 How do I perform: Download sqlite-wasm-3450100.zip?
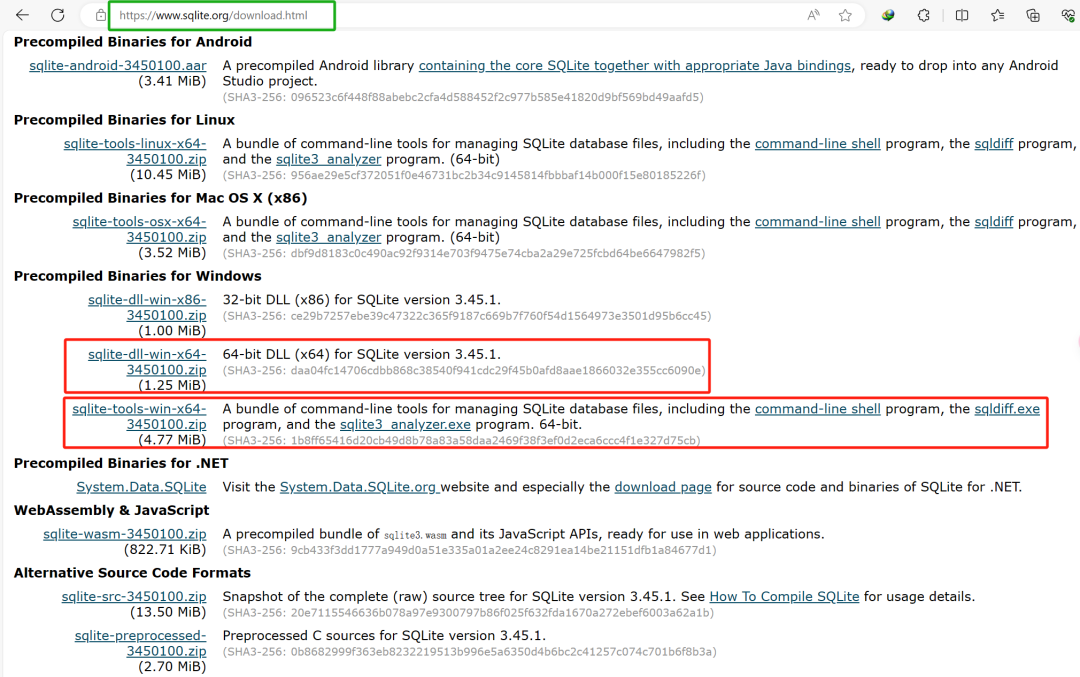125,534
